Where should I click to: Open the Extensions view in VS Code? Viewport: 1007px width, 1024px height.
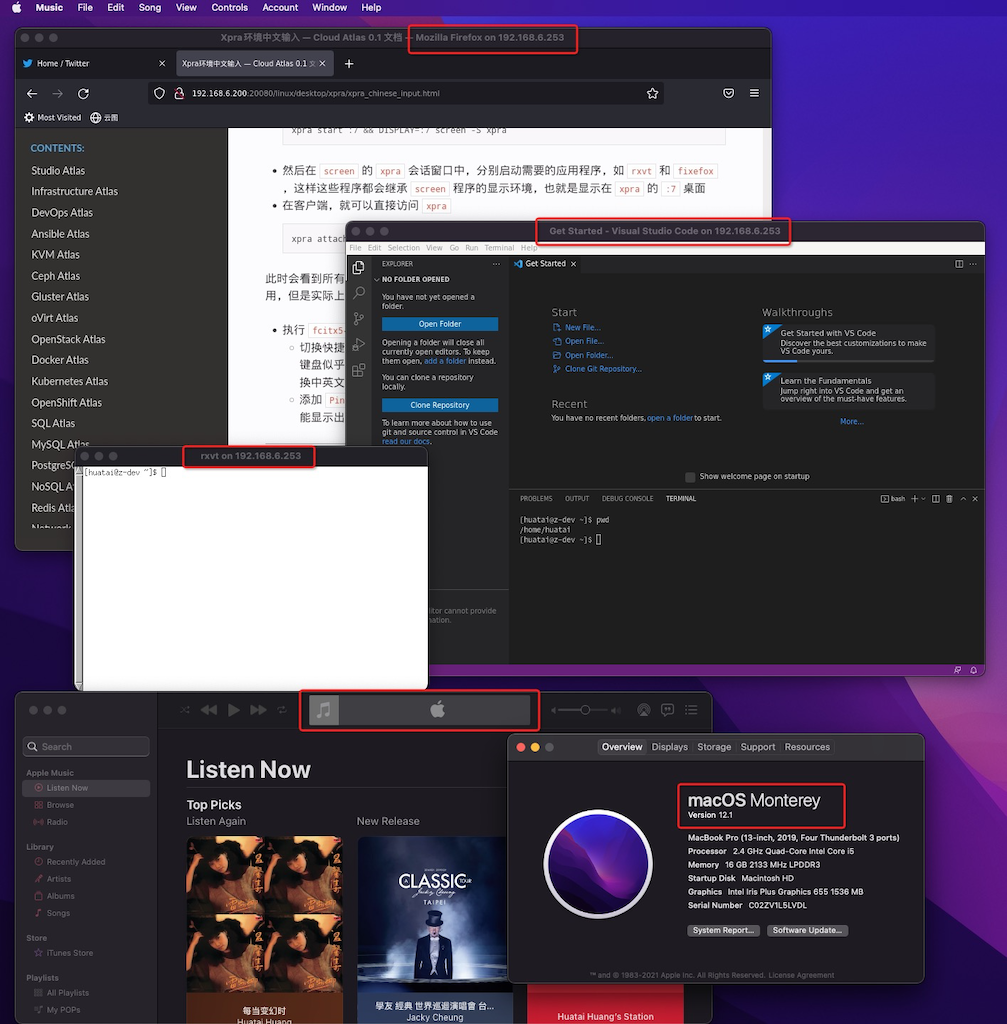tap(359, 370)
